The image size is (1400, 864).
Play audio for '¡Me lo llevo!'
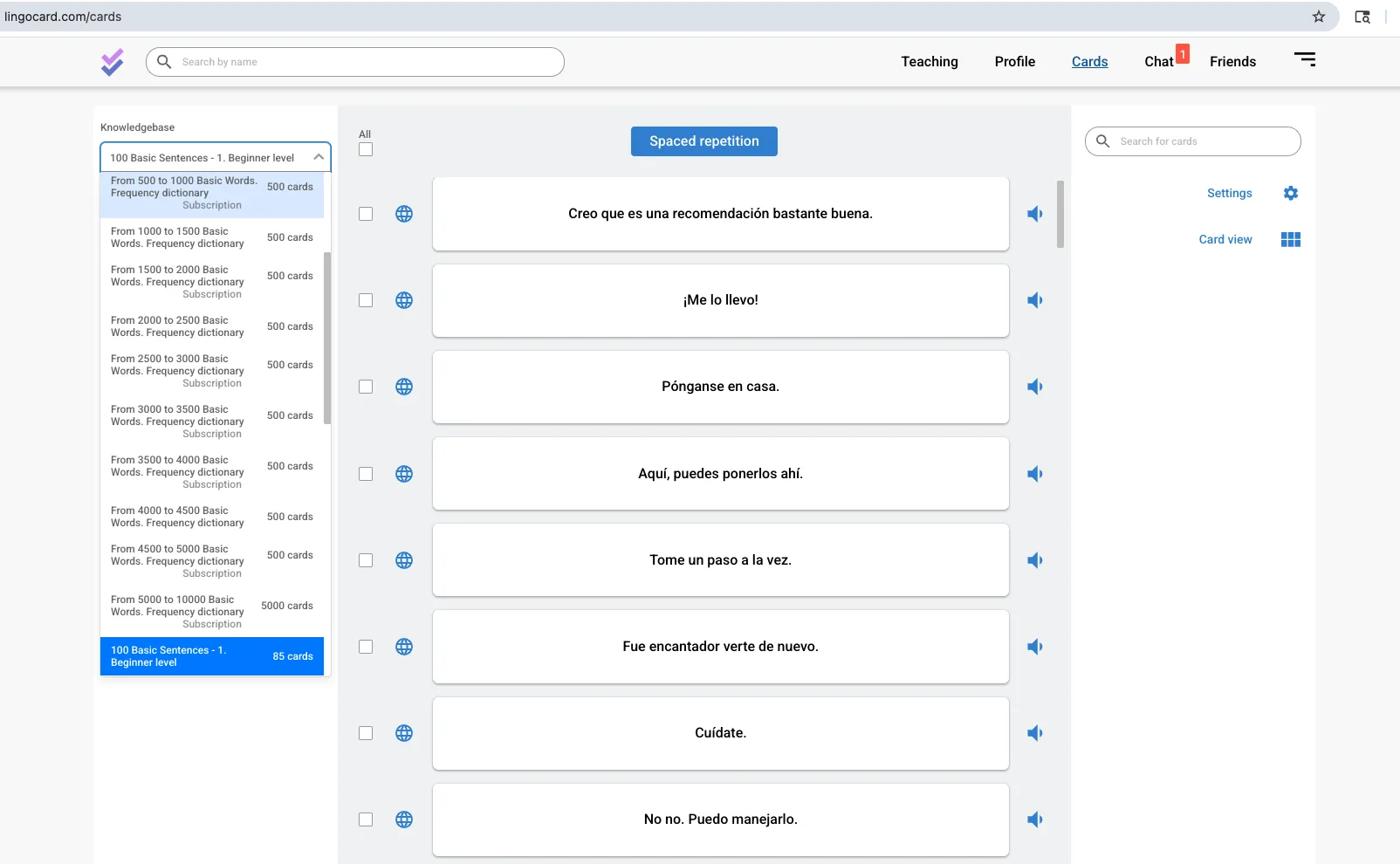(1035, 300)
